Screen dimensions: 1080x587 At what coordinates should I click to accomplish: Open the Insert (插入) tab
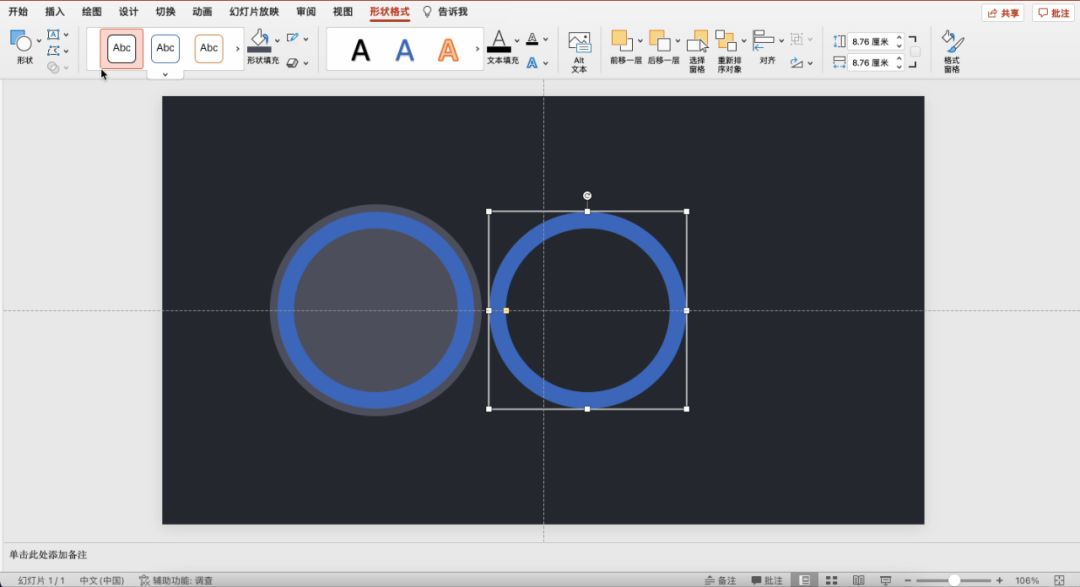55,12
